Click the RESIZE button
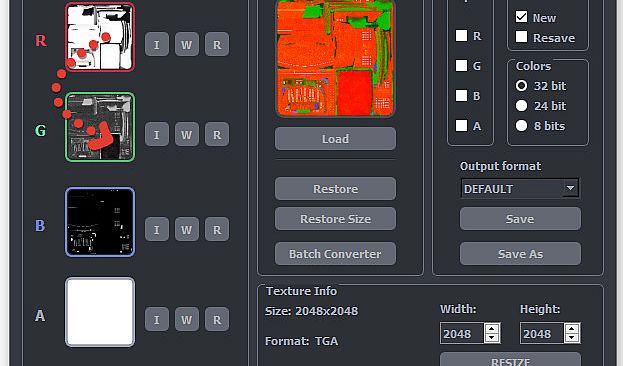 [x=510, y=360]
